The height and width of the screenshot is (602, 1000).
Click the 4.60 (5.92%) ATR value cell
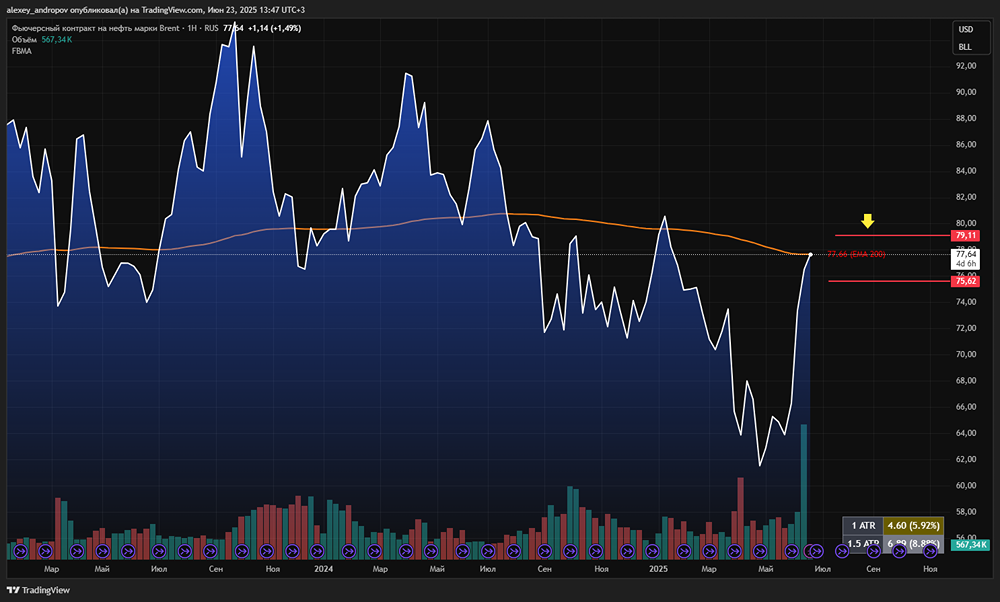tap(913, 525)
